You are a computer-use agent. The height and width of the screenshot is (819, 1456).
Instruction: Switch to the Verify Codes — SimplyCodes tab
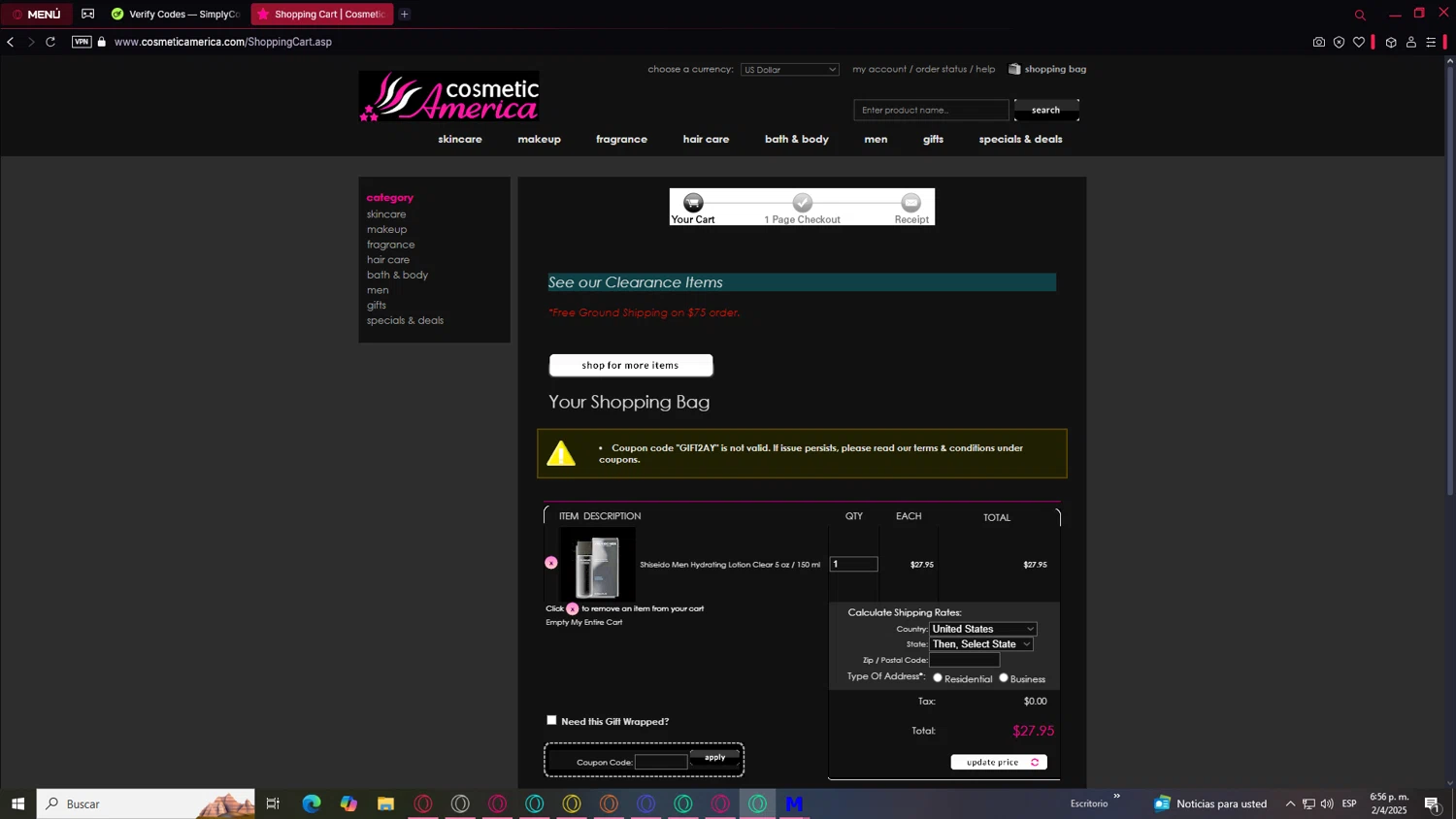pyautogui.click(x=176, y=14)
